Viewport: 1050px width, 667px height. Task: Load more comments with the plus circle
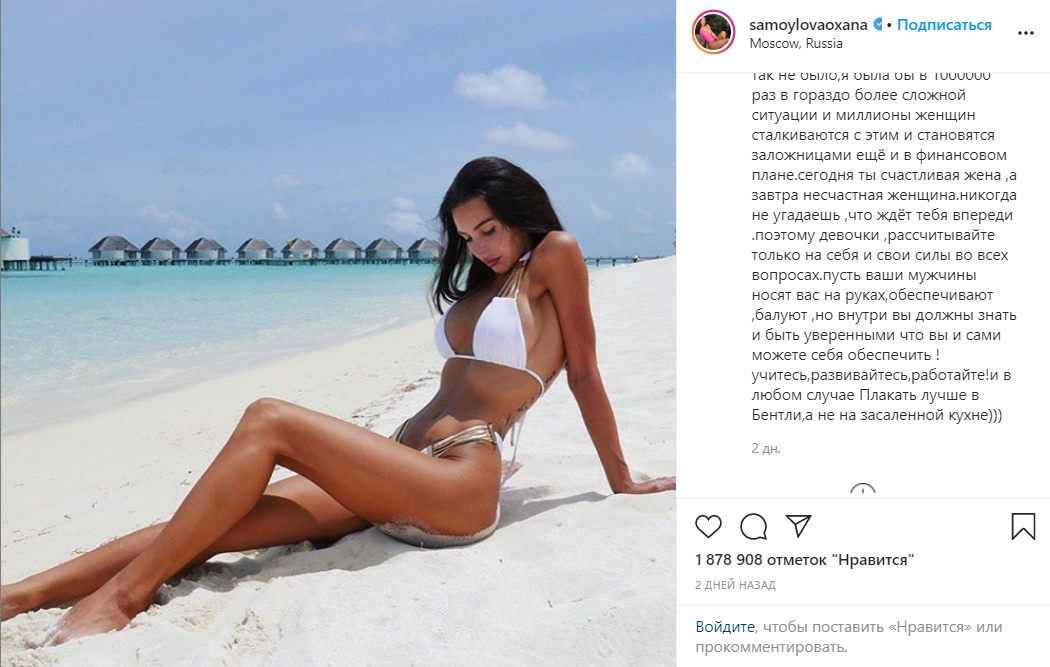(862, 490)
